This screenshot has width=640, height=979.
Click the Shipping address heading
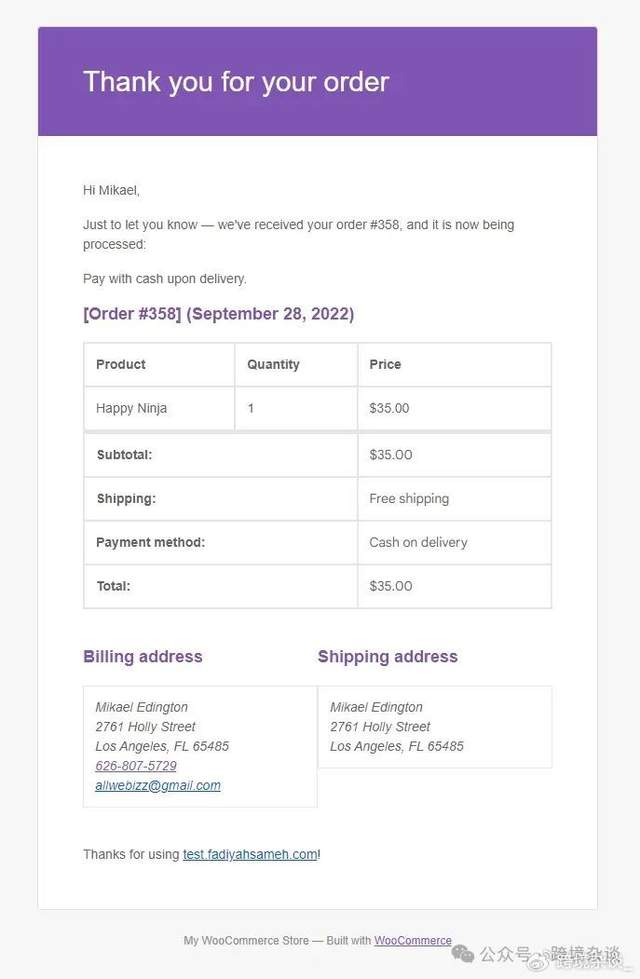[388, 657]
